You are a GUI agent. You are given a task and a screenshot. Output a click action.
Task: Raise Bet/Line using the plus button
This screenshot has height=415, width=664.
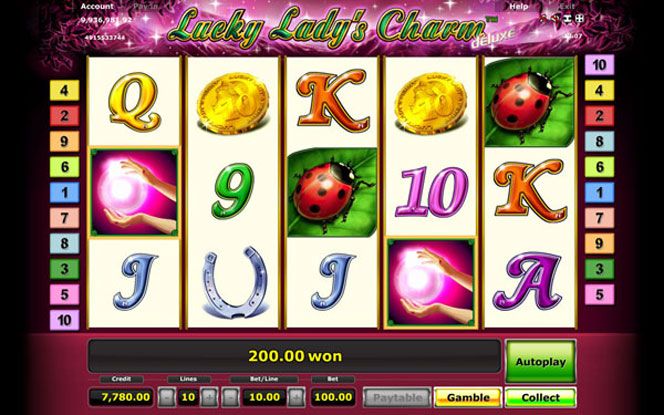coord(296,397)
